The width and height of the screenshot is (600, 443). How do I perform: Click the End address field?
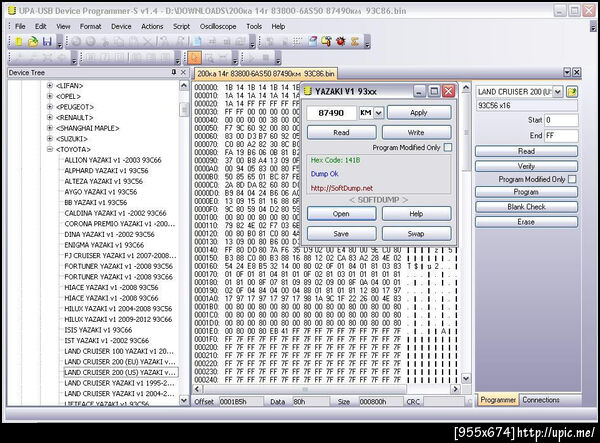click(561, 135)
